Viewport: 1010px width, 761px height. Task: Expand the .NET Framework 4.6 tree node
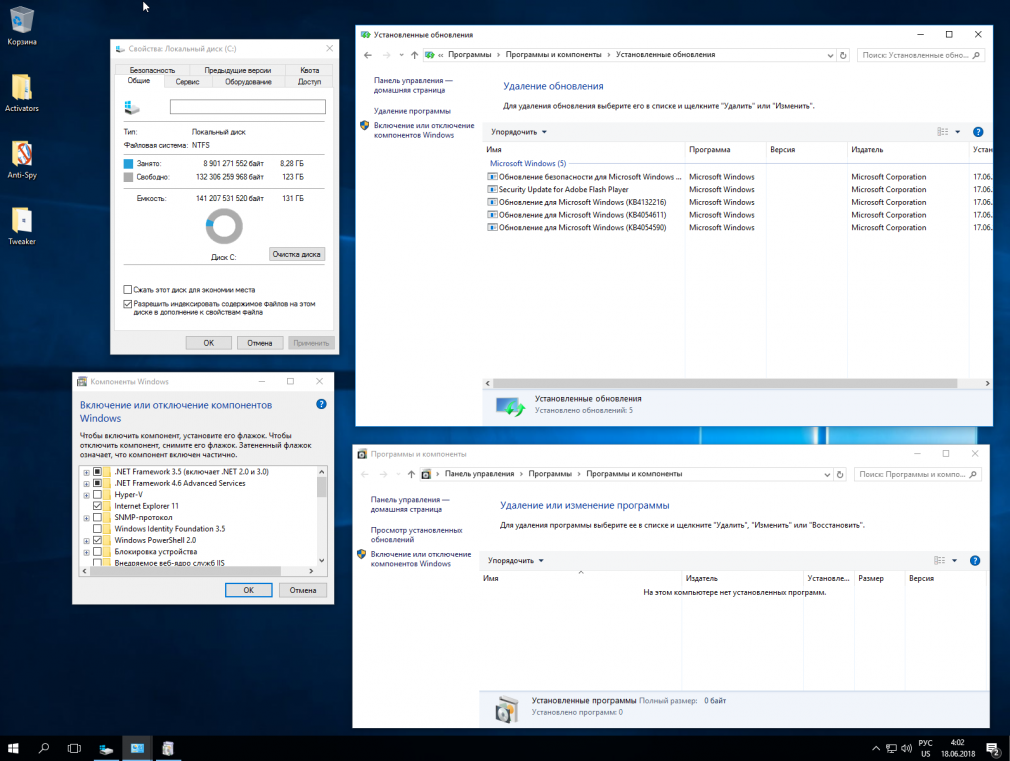click(x=86, y=484)
